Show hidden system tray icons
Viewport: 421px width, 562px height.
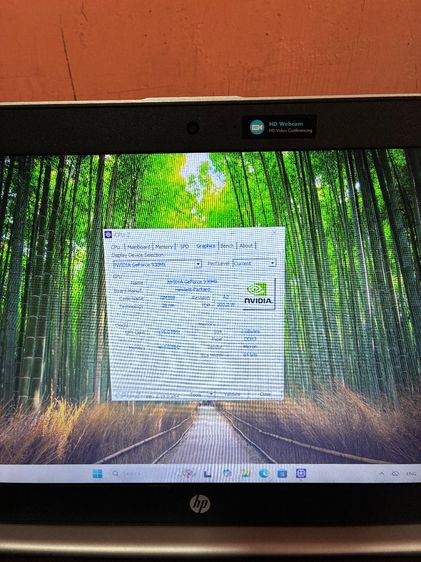coord(382,474)
